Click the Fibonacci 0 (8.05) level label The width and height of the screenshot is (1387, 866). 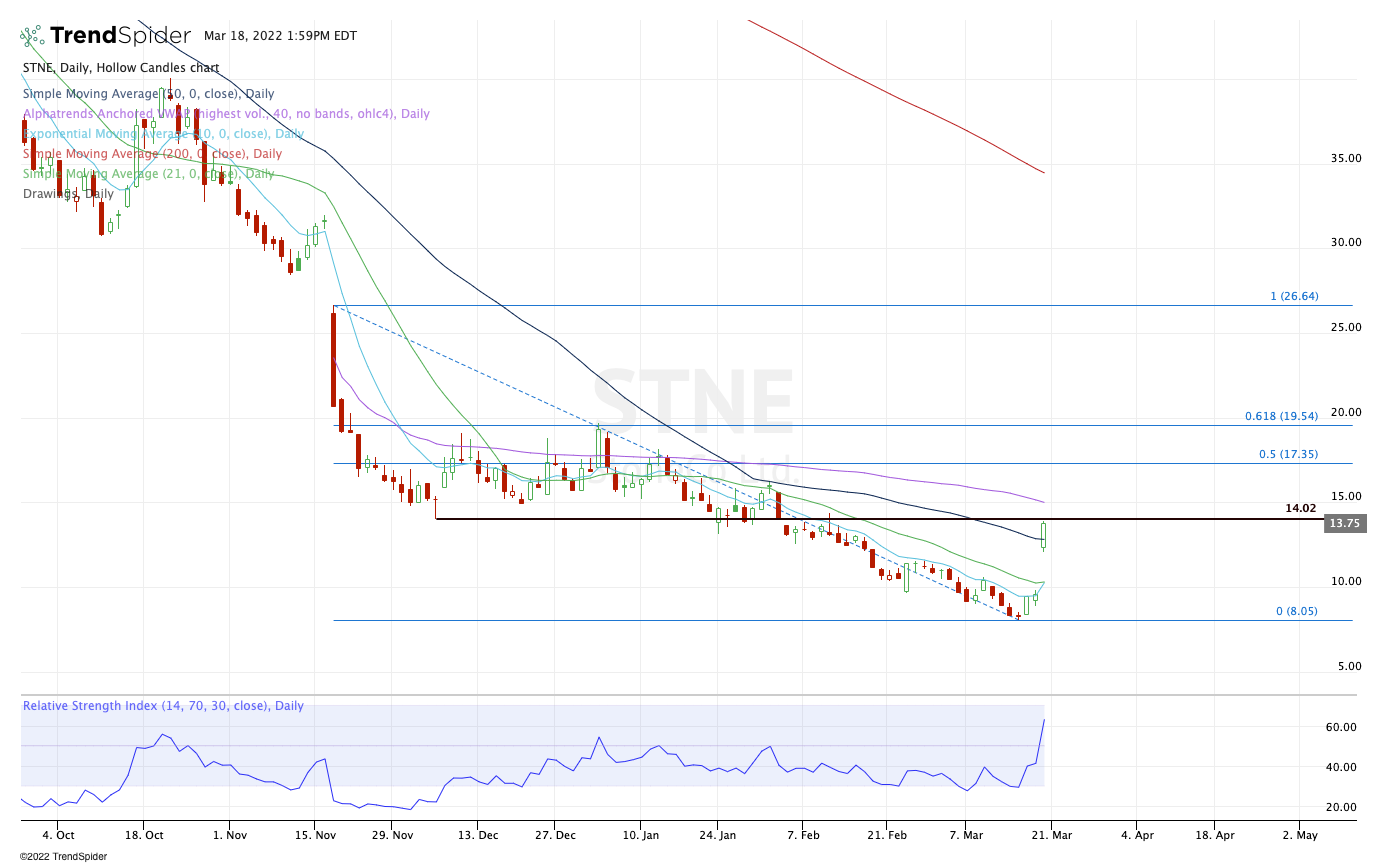tap(1296, 611)
